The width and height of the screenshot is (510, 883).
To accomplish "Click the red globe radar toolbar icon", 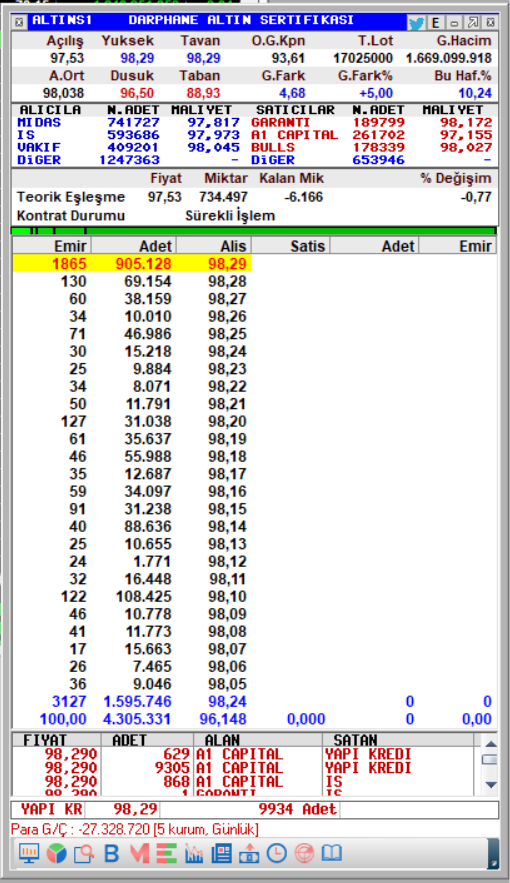I will click(304, 854).
